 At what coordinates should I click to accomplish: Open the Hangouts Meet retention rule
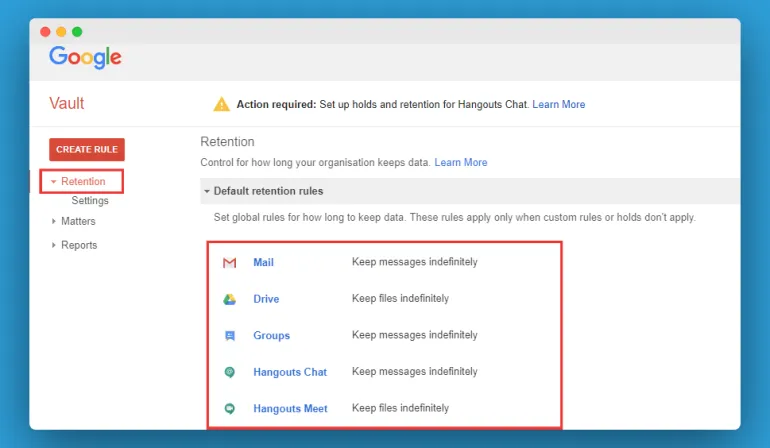[290, 408]
